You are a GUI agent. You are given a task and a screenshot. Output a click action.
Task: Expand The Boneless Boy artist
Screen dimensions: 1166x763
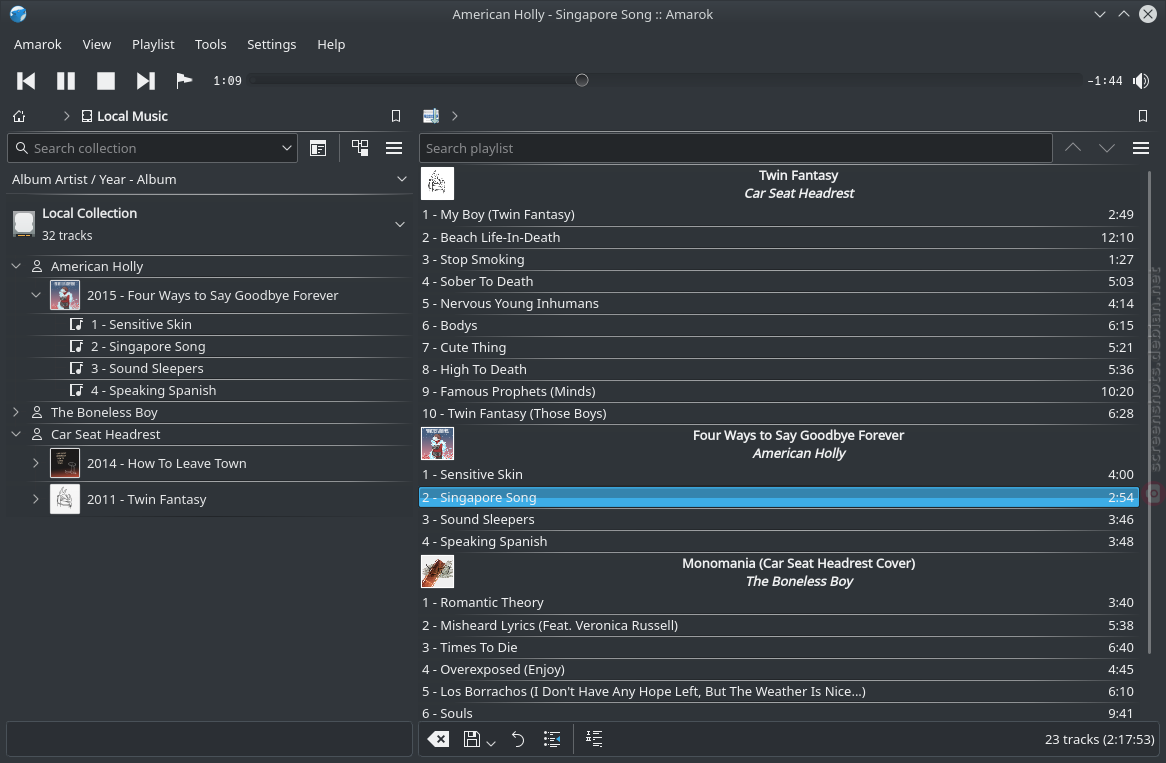pyautogui.click(x=16, y=412)
